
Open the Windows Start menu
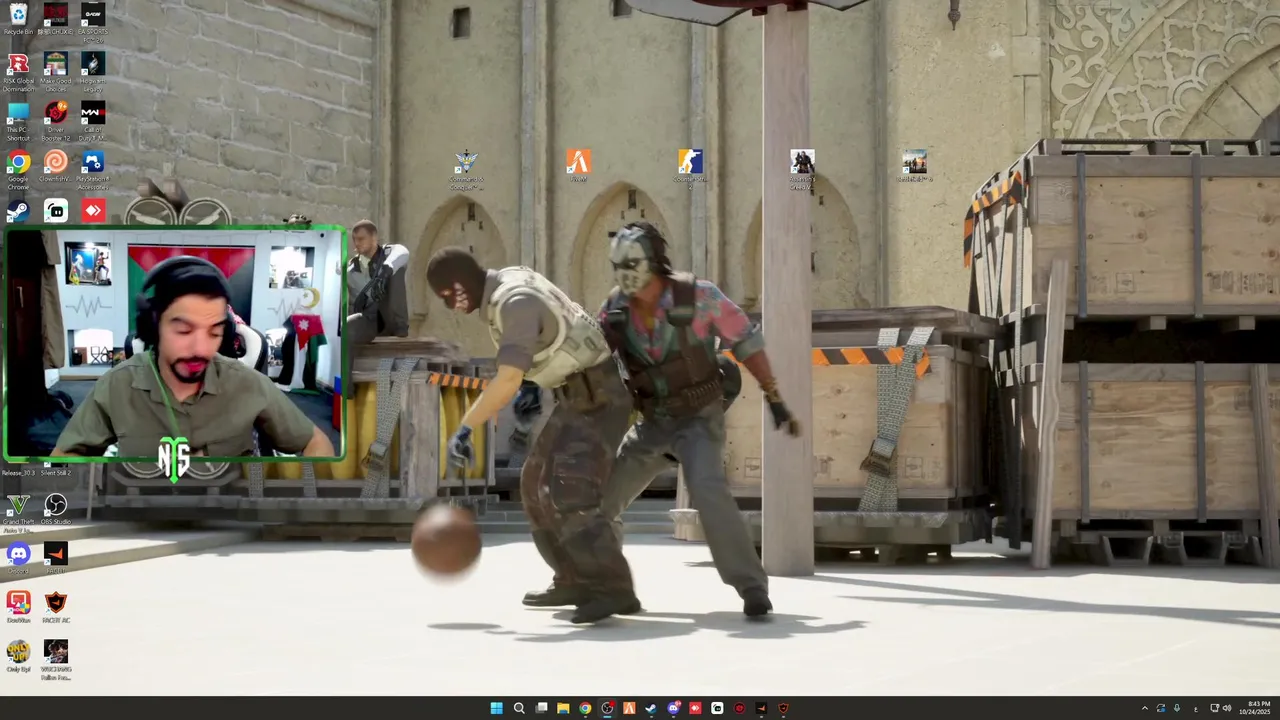click(x=497, y=708)
